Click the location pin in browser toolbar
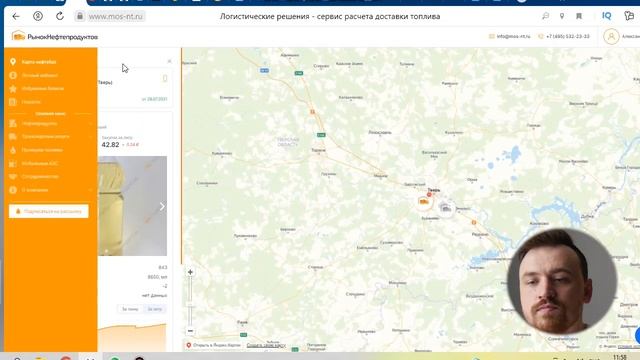The width and height of the screenshot is (640, 360). tap(562, 16)
